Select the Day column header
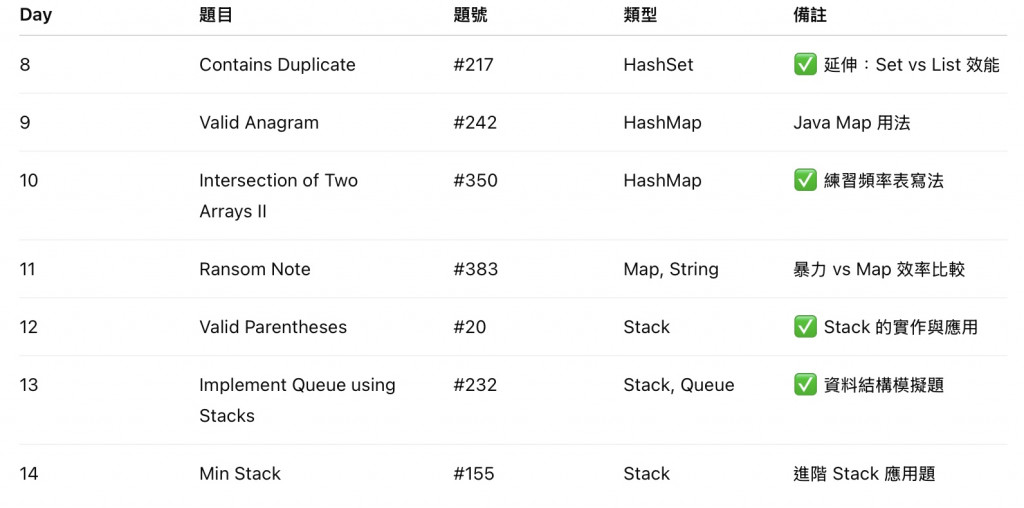 (36, 15)
